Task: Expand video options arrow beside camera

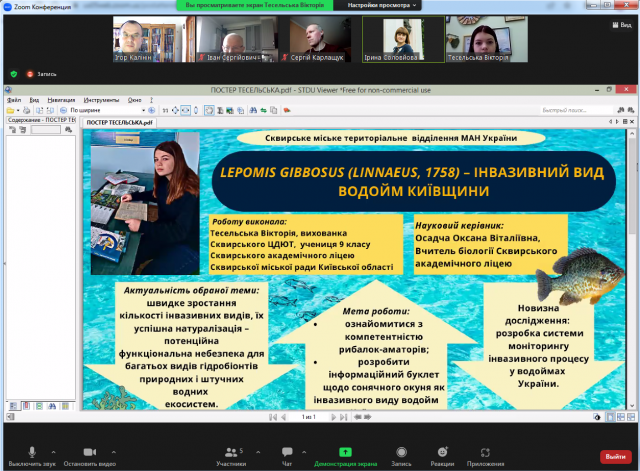Action: (114, 451)
